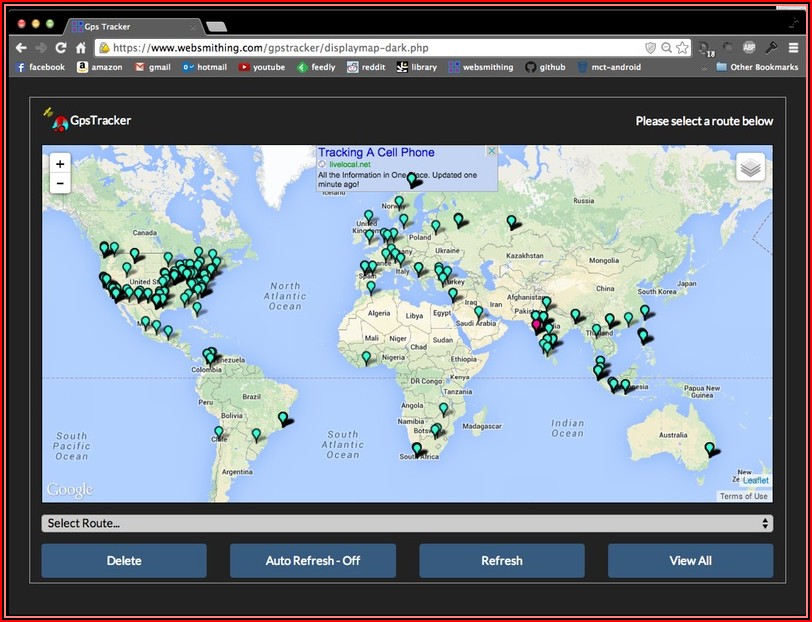This screenshot has height=622, width=812.
Task: Click the GPS marker in Australia
Action: [710, 449]
